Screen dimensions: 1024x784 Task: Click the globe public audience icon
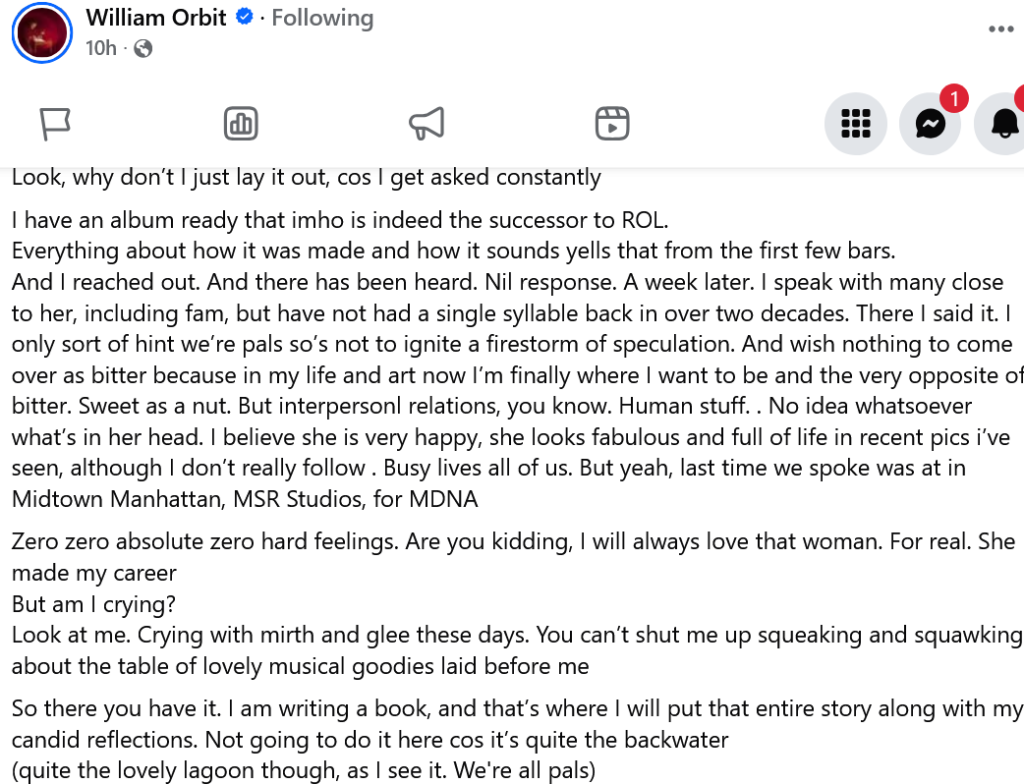pos(143,48)
